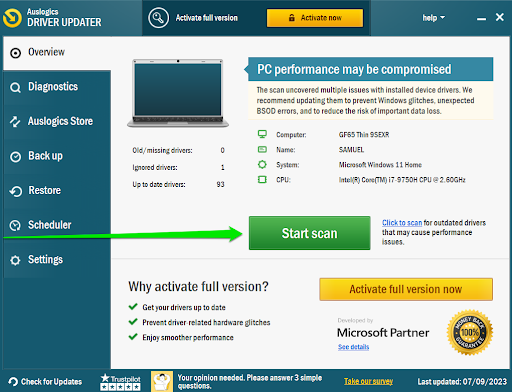This screenshot has height=392, width=512.
Task: Open the Scheduler section
Action: tap(57, 226)
